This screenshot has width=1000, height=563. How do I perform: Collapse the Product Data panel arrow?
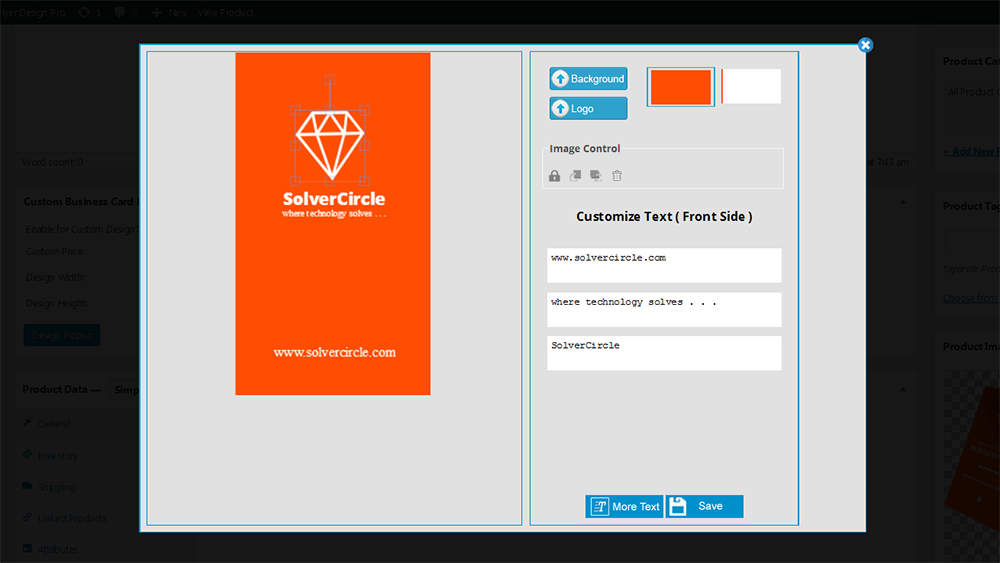point(902,389)
